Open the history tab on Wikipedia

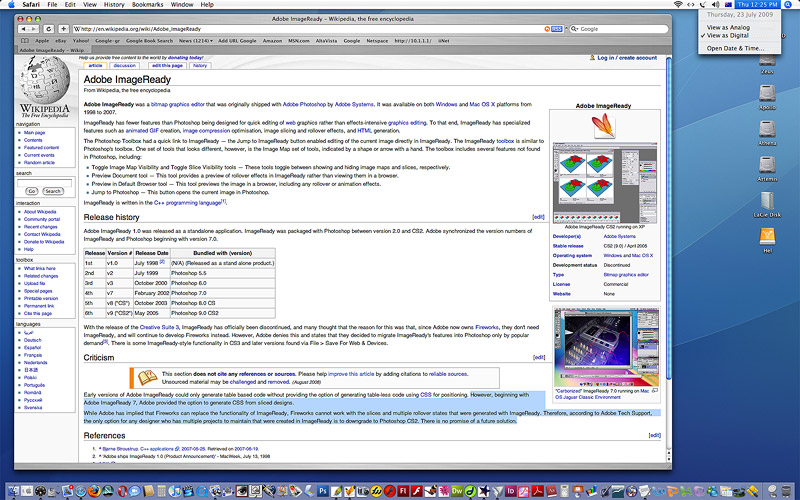point(200,66)
